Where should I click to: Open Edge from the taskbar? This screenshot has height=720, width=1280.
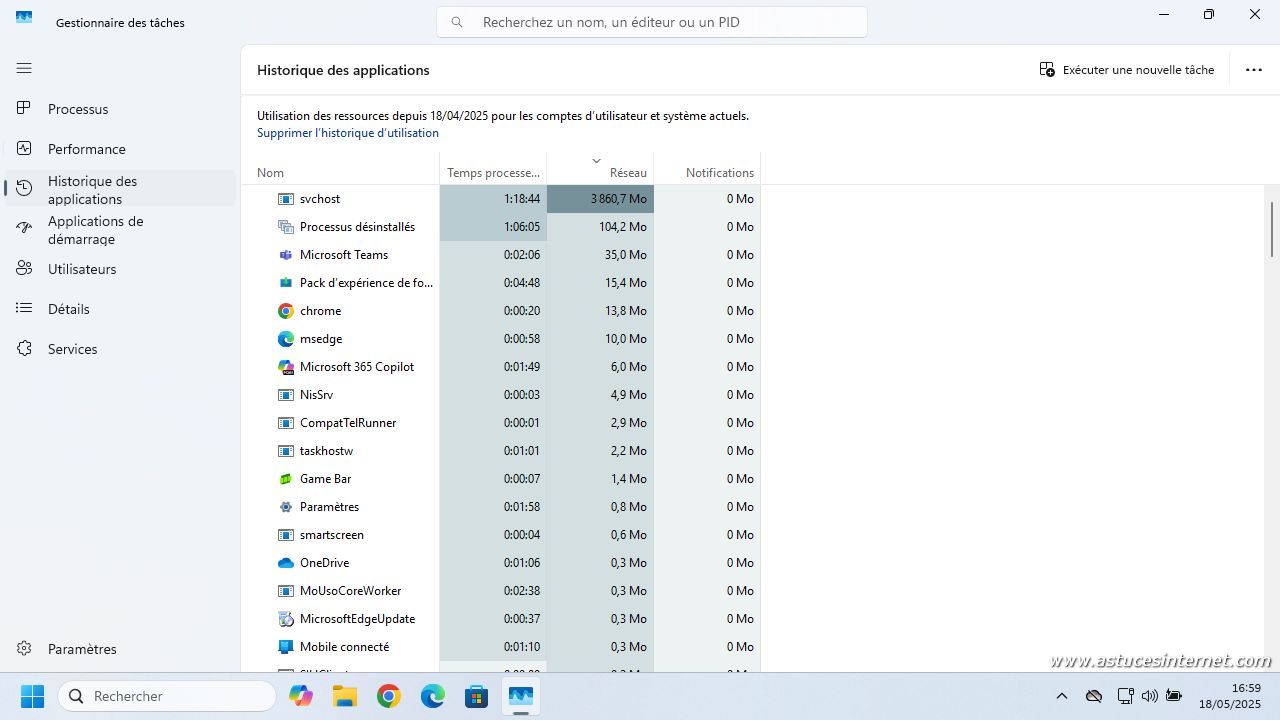[433, 696]
